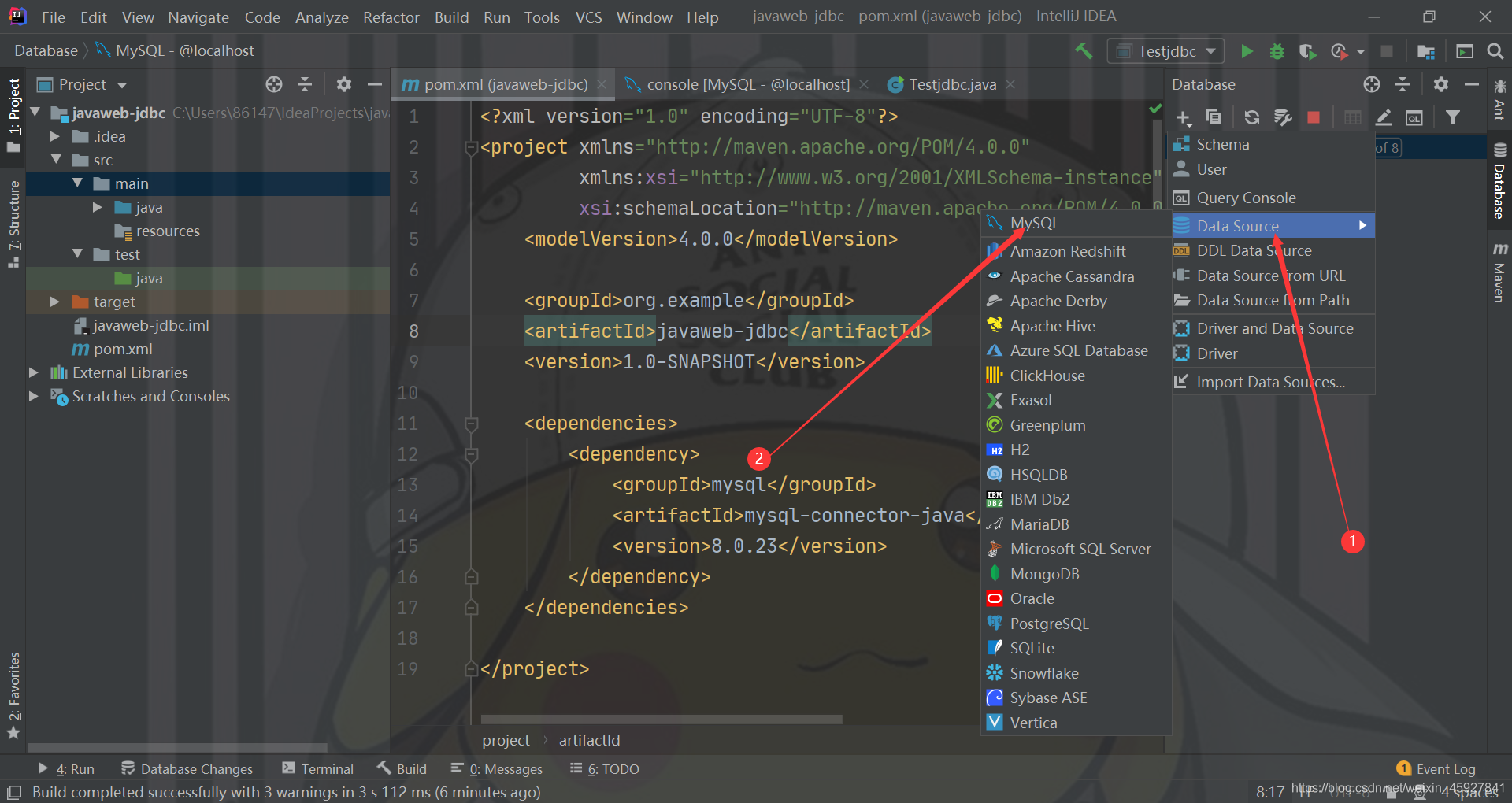Click the filter funnel icon in Database panel
Screen dimensions: 1512x803
(x=1453, y=117)
